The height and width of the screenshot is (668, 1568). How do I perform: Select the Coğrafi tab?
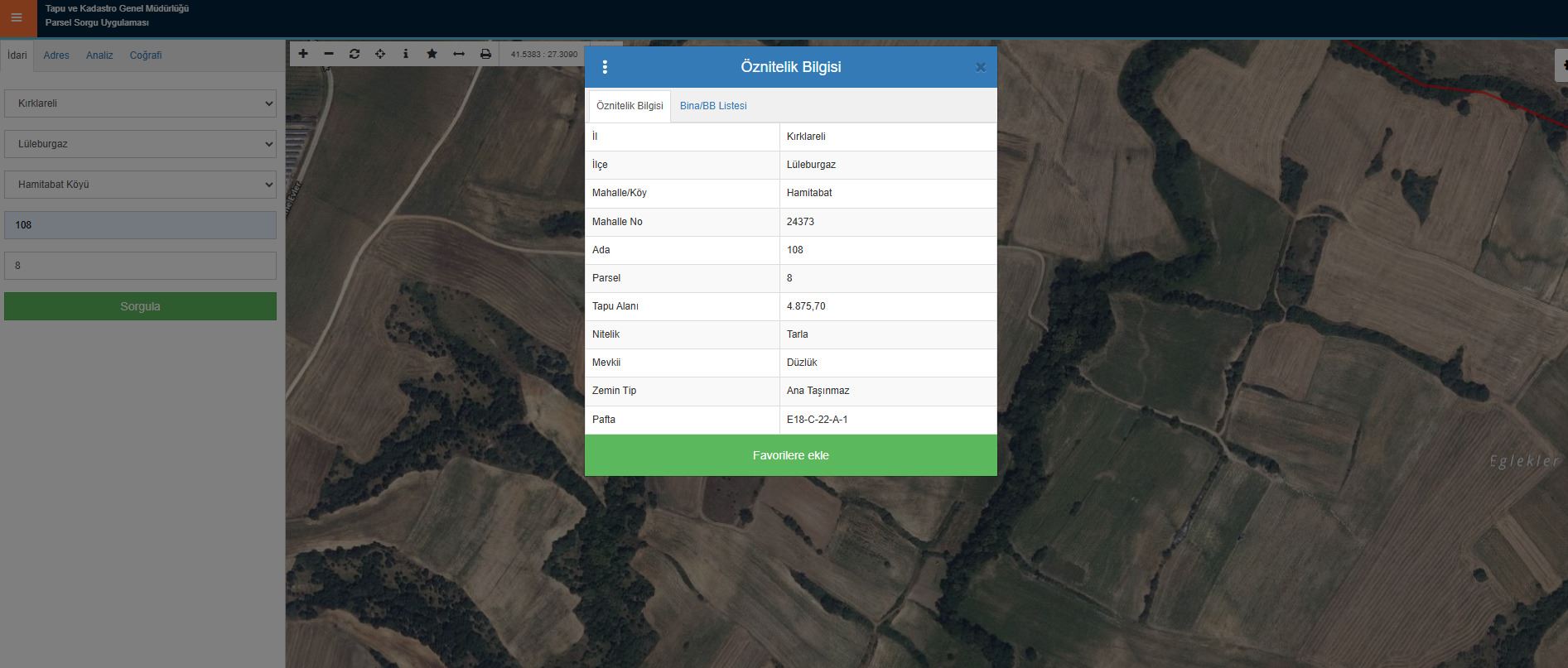146,55
